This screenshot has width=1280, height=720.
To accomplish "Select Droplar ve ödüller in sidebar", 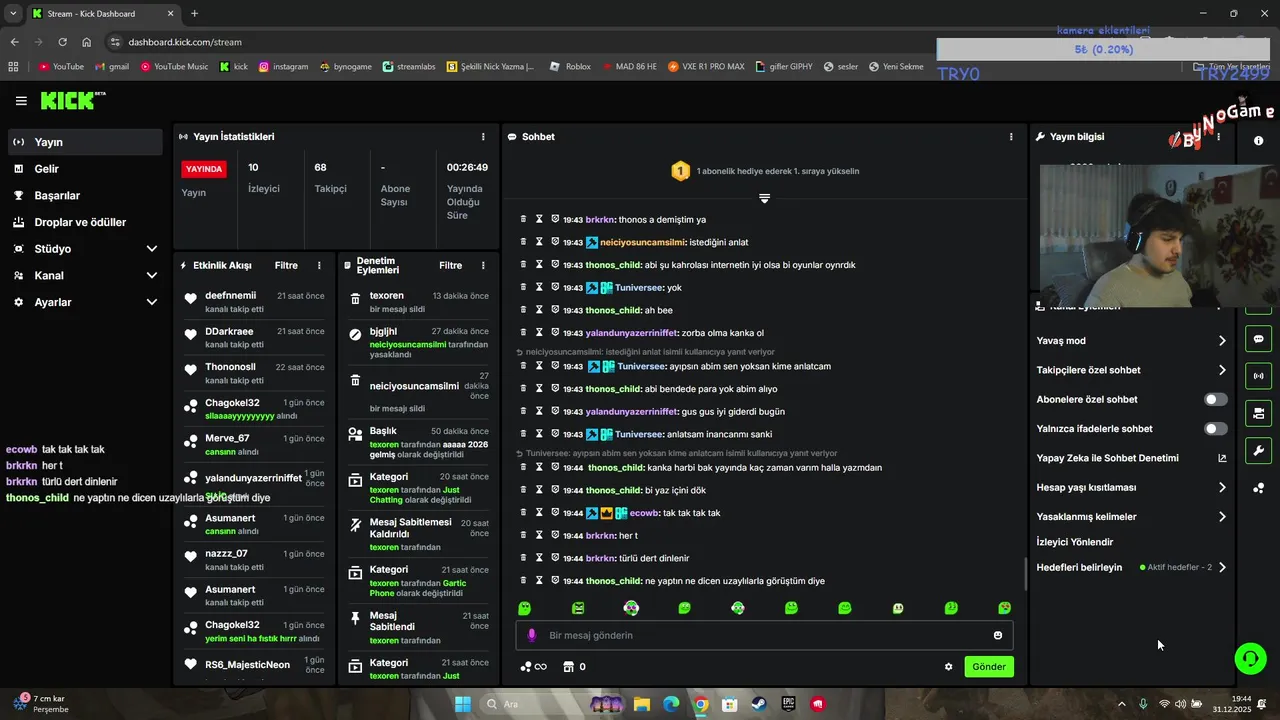I will pyautogui.click(x=85, y=222).
